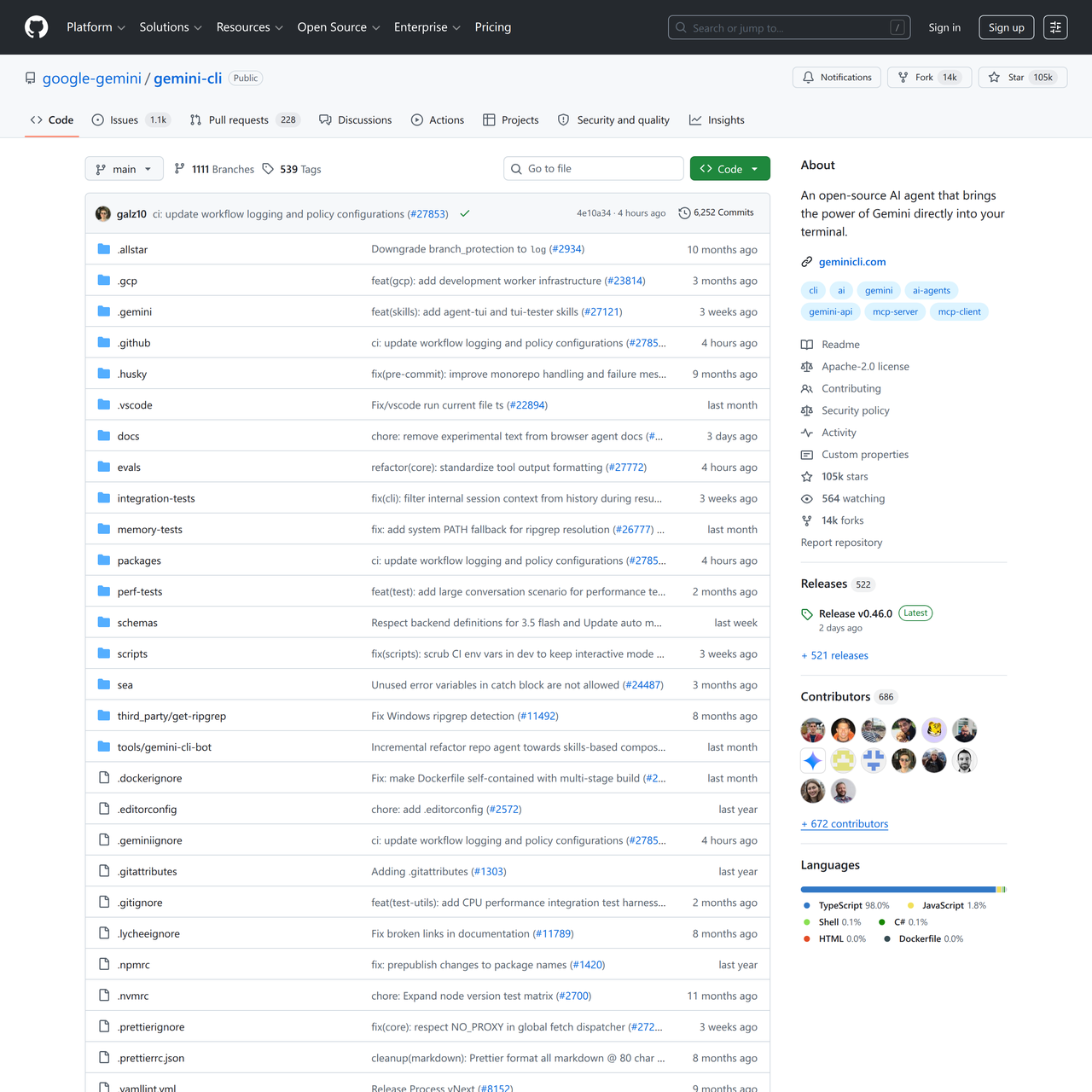1092x1092 pixels.
Task: Click the Tags icon showing 539 Tags
Action: [x=268, y=169]
